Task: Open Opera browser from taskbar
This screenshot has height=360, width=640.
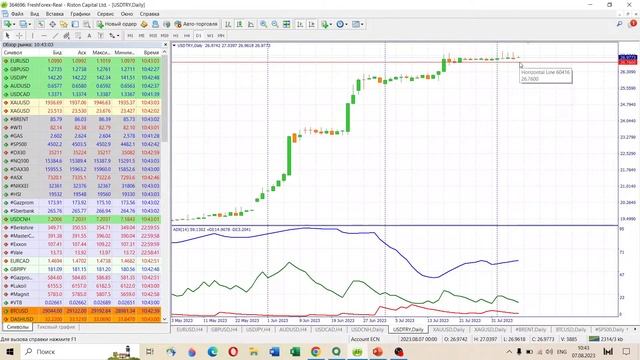Action: coord(233,351)
